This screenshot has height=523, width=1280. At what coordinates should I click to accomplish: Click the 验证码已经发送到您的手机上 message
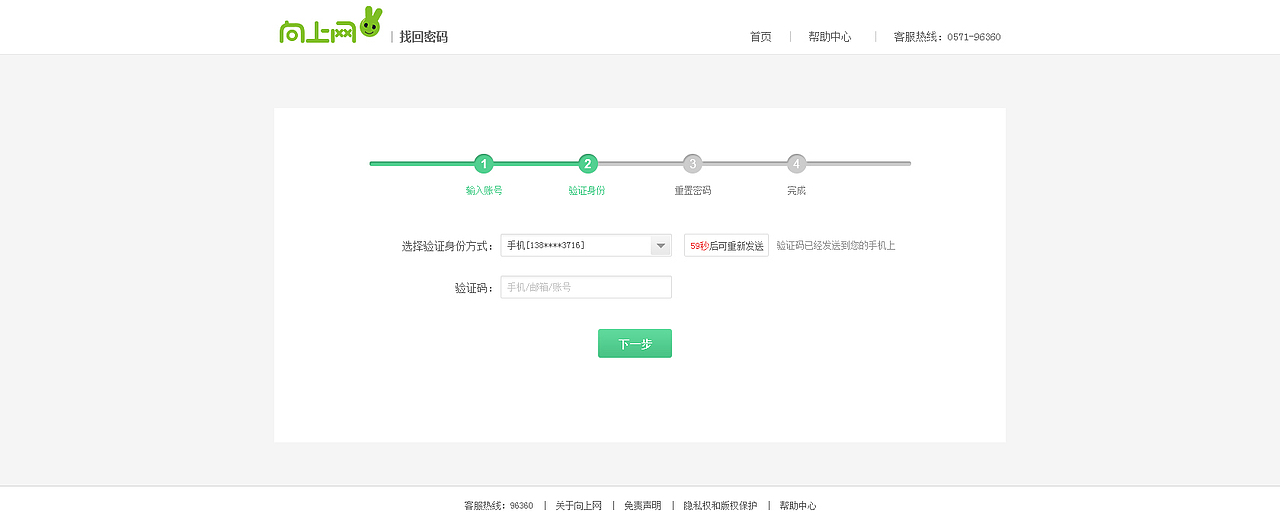[836, 245]
